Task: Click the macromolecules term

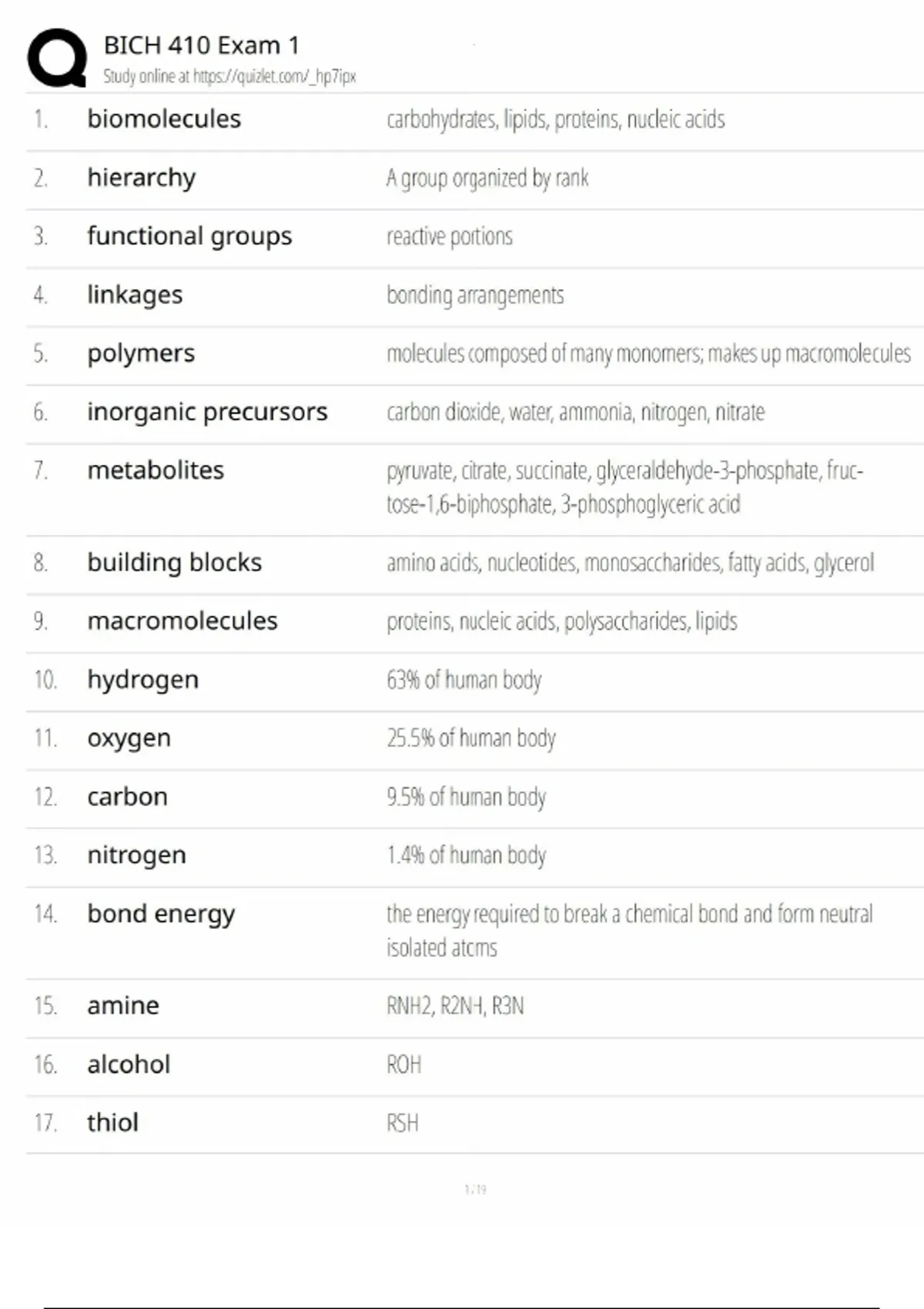Action: coord(182,621)
